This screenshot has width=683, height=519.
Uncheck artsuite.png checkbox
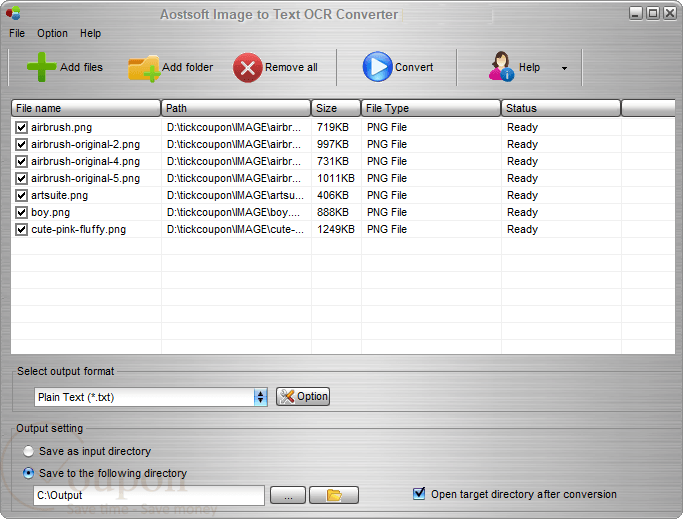pos(21,195)
